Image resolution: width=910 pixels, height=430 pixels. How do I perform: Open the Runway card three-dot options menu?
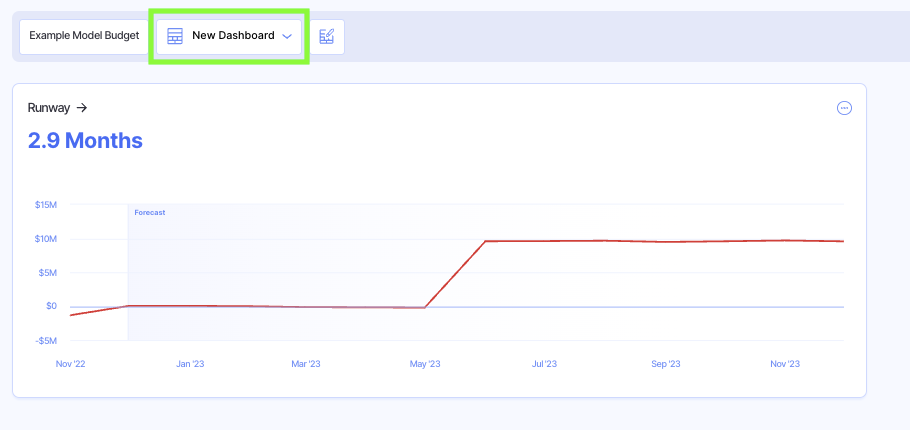(x=844, y=108)
